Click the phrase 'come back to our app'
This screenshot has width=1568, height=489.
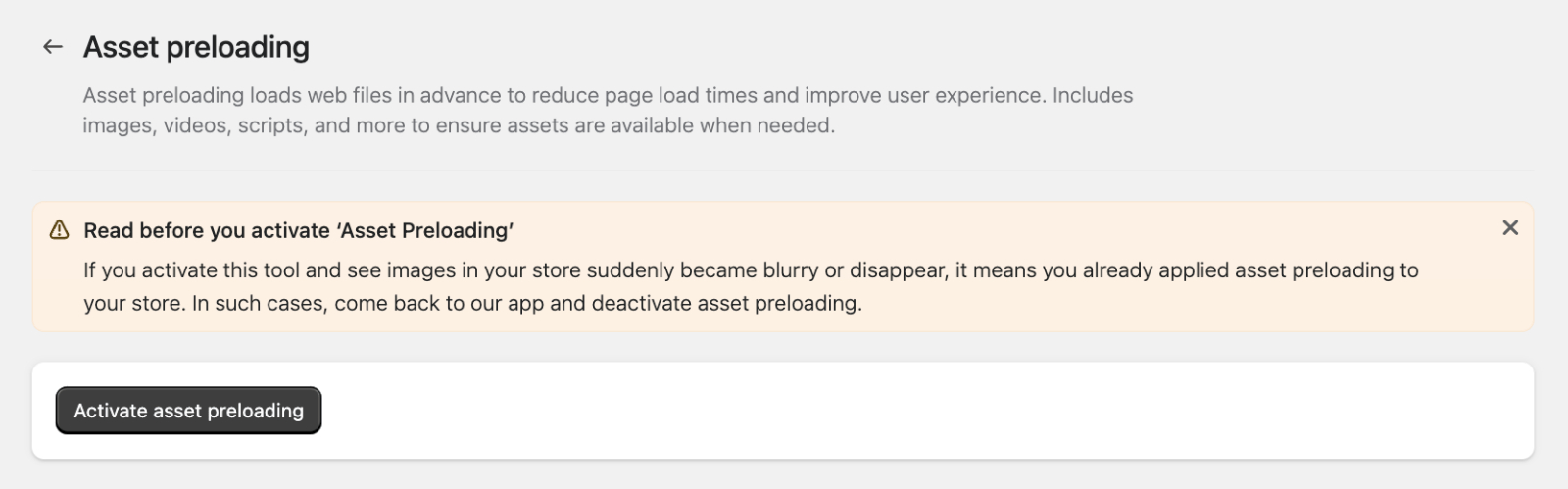tap(438, 303)
